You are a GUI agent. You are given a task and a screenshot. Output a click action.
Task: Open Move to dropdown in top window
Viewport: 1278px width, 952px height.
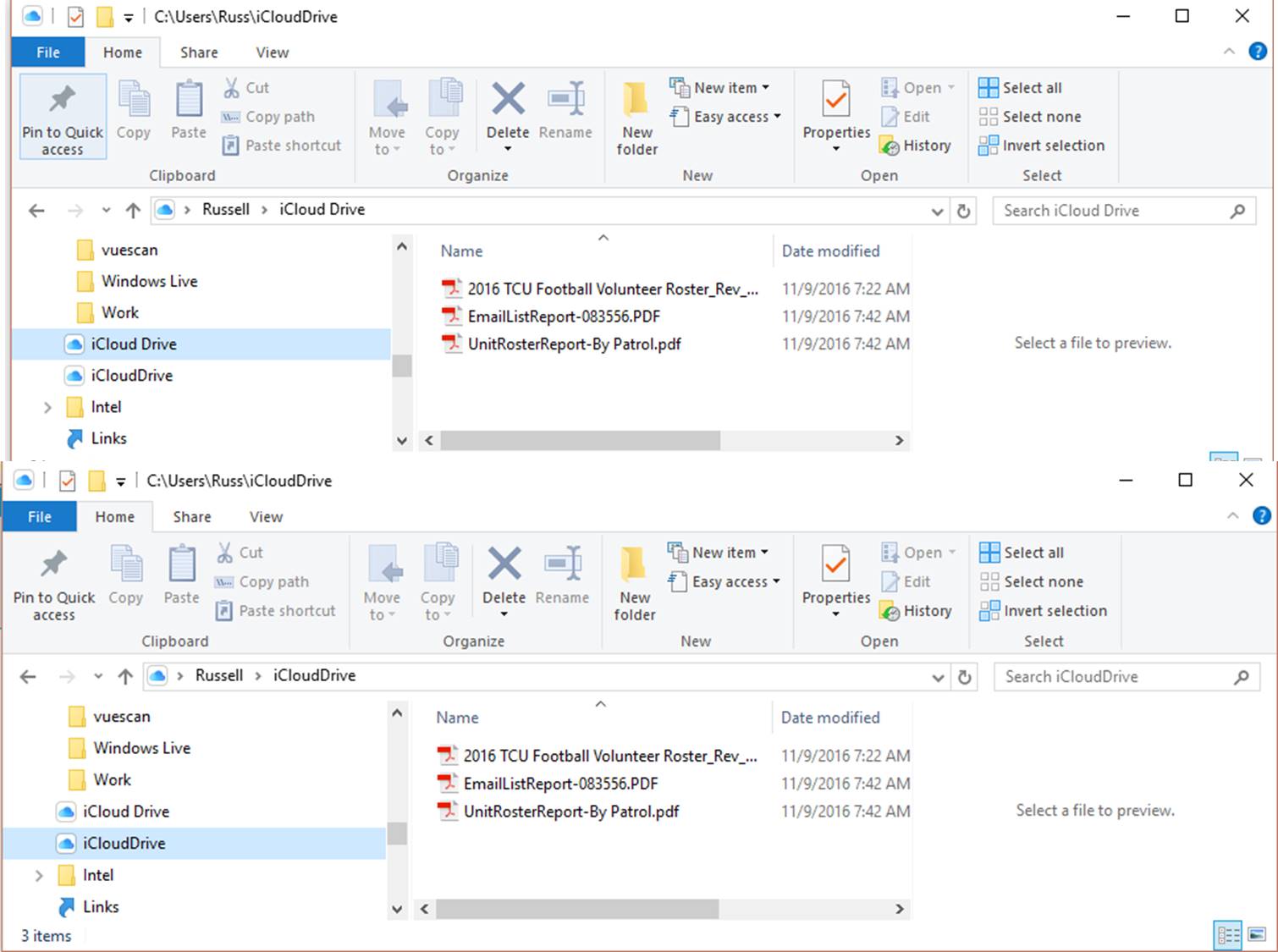coord(387,117)
